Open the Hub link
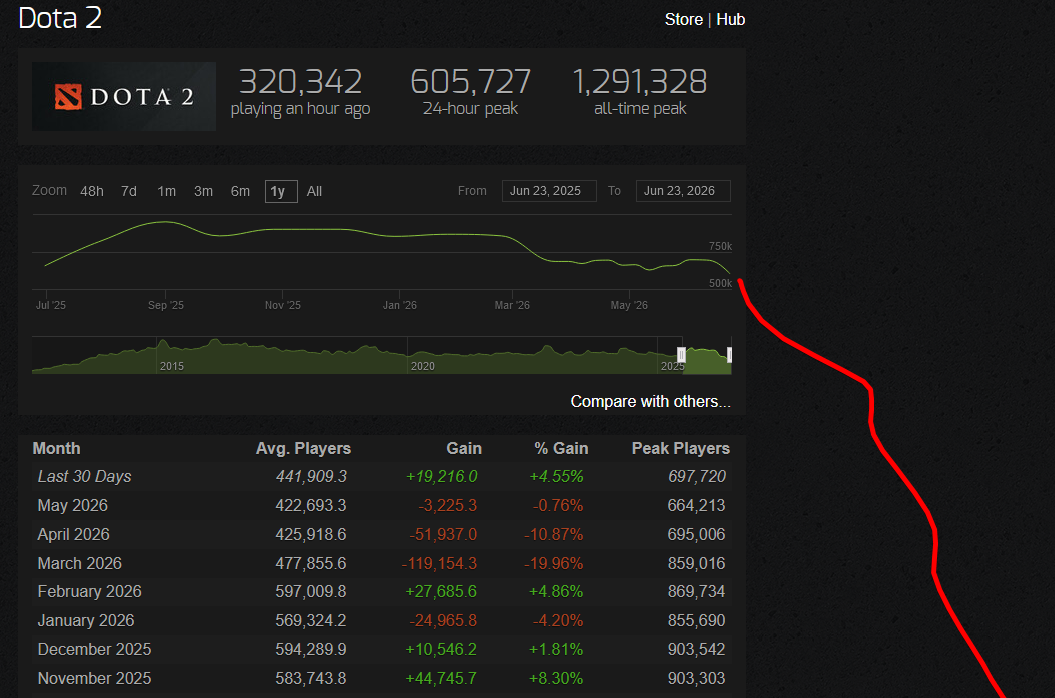The image size is (1055, 698). point(730,20)
